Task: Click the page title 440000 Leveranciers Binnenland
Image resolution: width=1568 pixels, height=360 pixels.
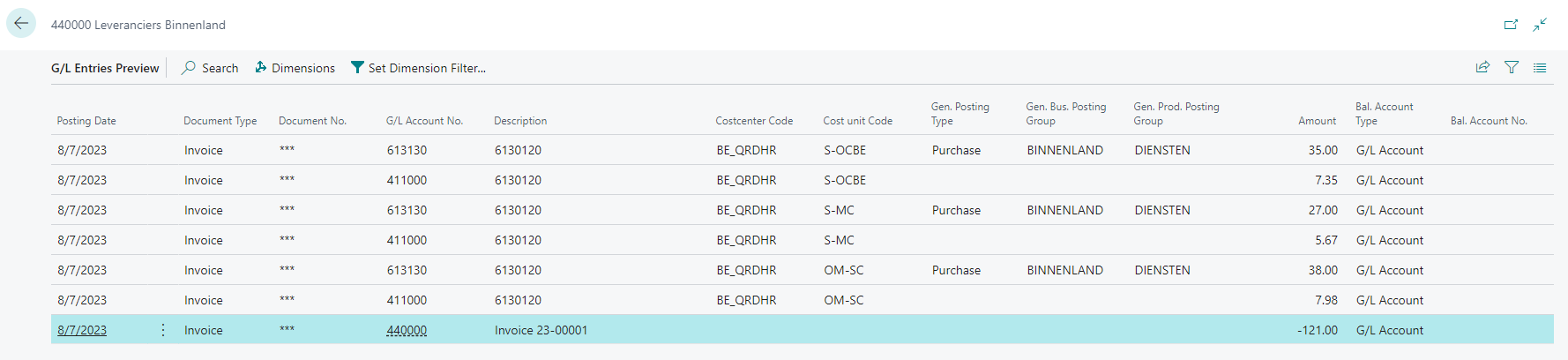Action: [x=138, y=25]
